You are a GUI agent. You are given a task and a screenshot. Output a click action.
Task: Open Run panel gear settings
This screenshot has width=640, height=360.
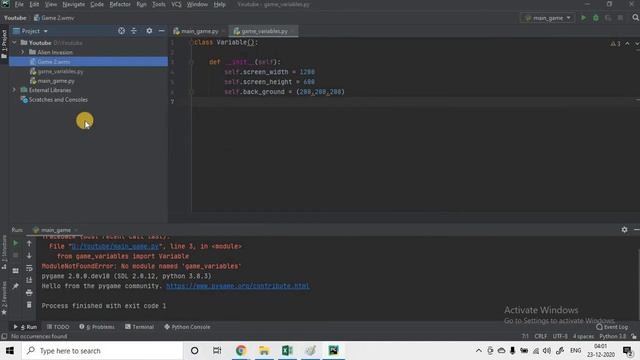624,230
